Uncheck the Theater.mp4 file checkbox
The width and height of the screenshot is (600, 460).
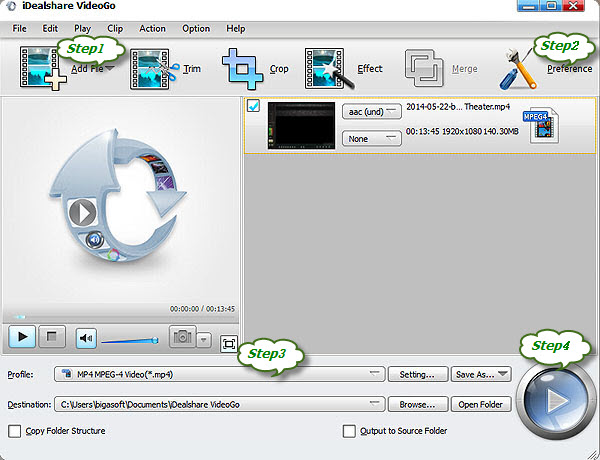coord(253,106)
